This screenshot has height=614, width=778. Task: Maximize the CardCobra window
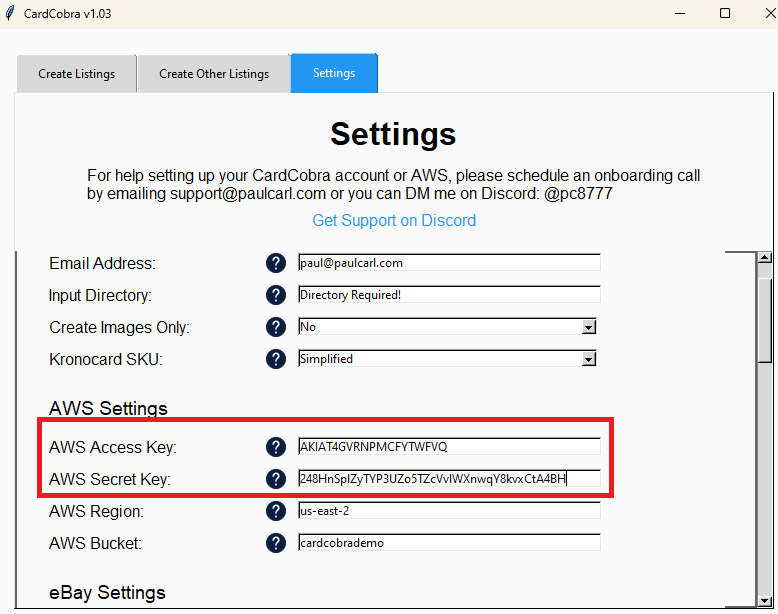[725, 13]
